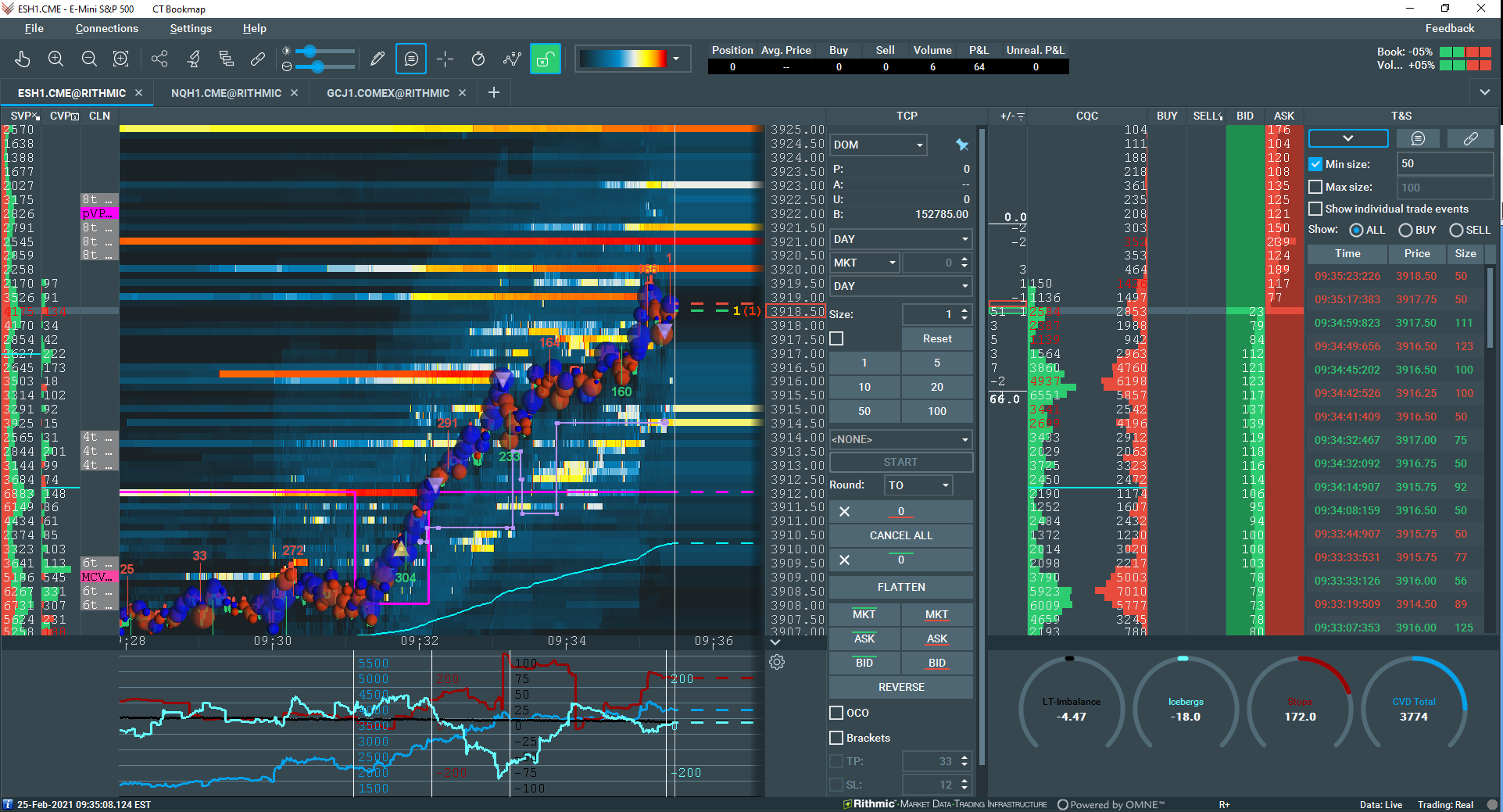Click the zoom-to-fit icon
Screen dimensions: 1503x812
pyautogui.click(x=121, y=59)
